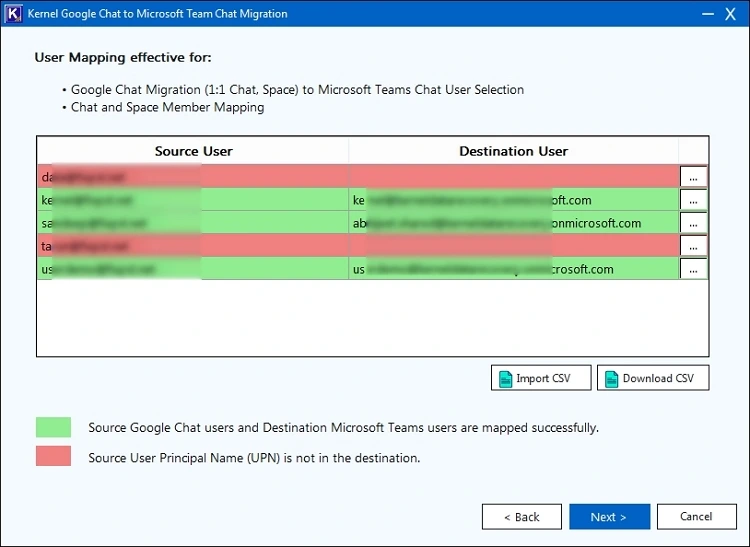750x547 pixels.
Task: Proceed using the 'Next >' button
Action: pos(609,517)
